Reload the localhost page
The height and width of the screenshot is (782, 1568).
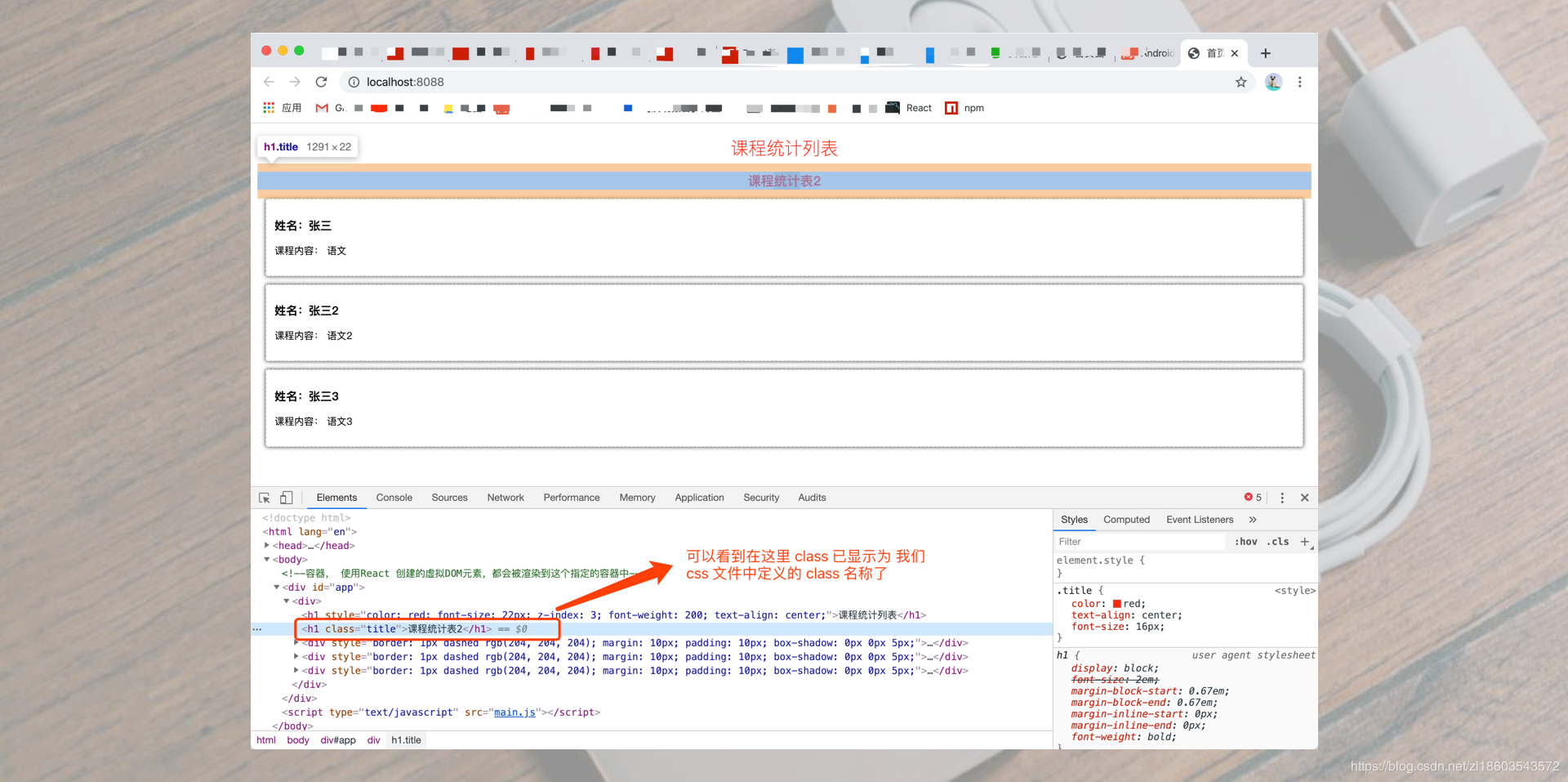tap(322, 82)
